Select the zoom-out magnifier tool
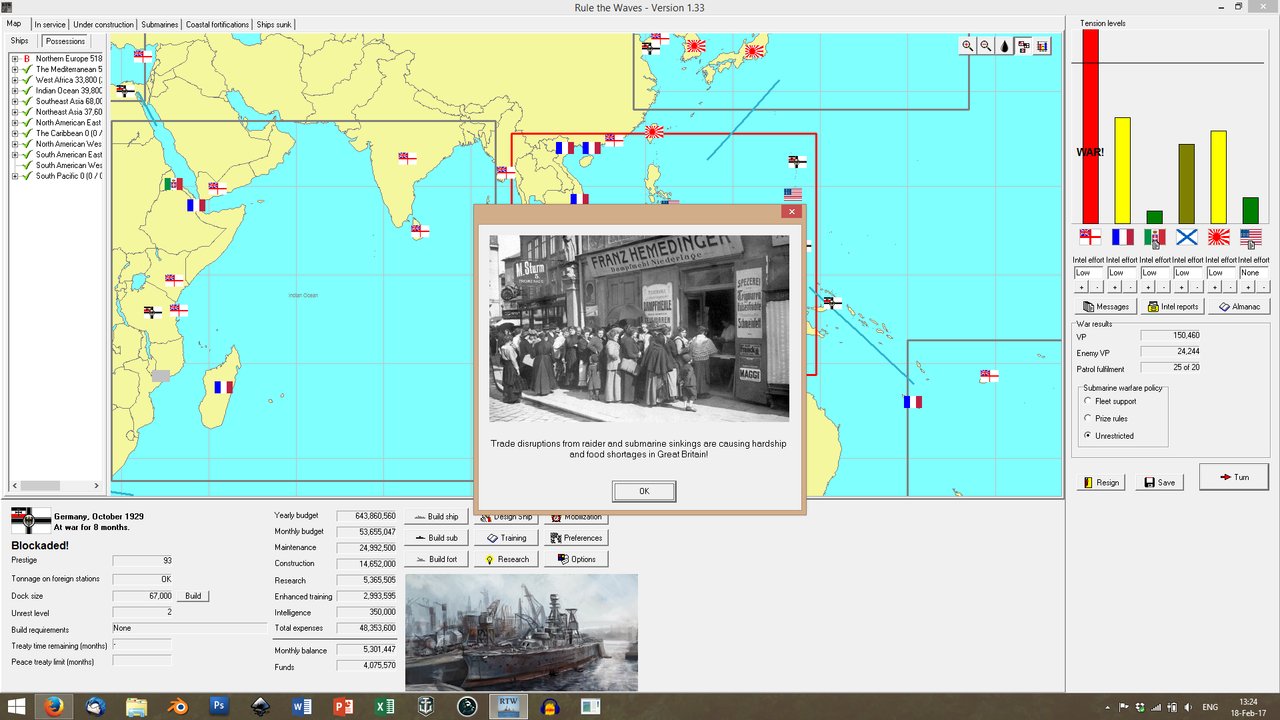Image resolution: width=1280 pixels, height=720 pixels. (985, 45)
